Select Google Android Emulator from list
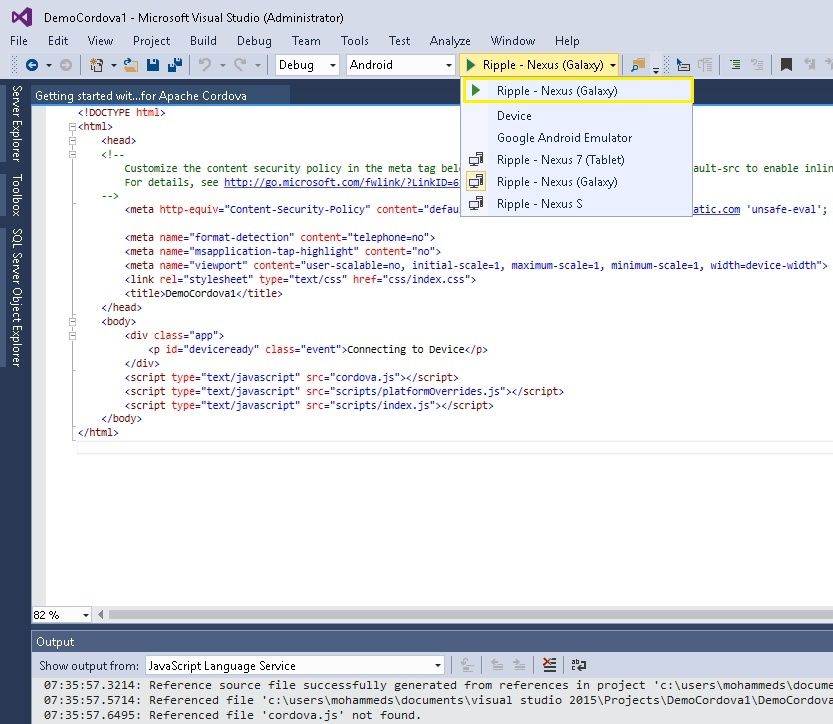Viewport: 833px width, 724px height. (x=564, y=138)
